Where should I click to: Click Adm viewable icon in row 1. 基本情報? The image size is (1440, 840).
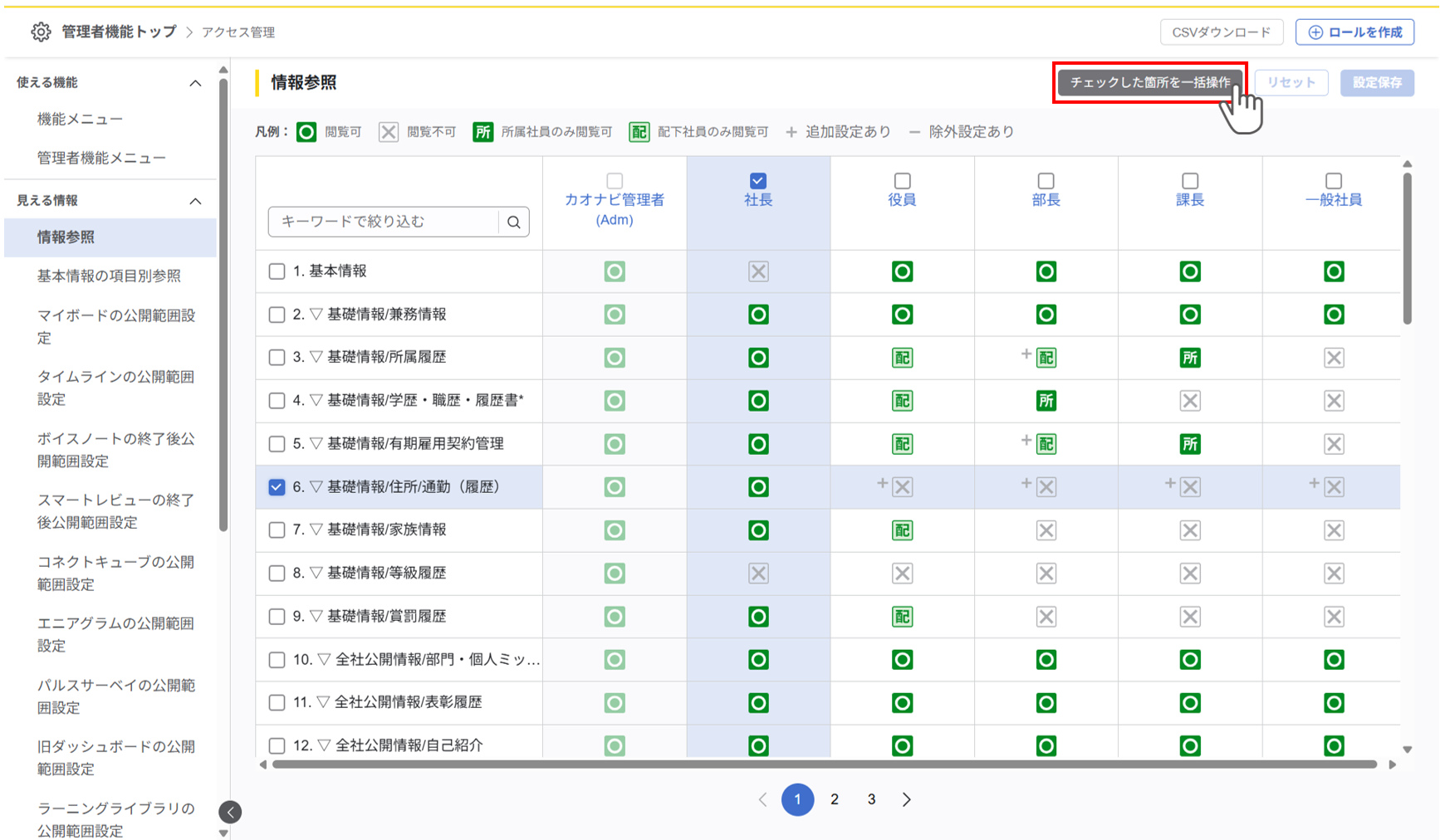tap(615, 271)
